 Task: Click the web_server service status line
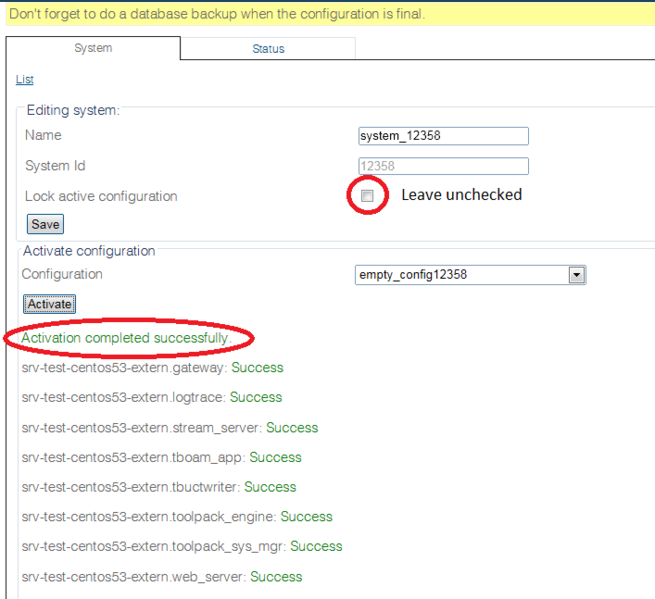coord(162,576)
